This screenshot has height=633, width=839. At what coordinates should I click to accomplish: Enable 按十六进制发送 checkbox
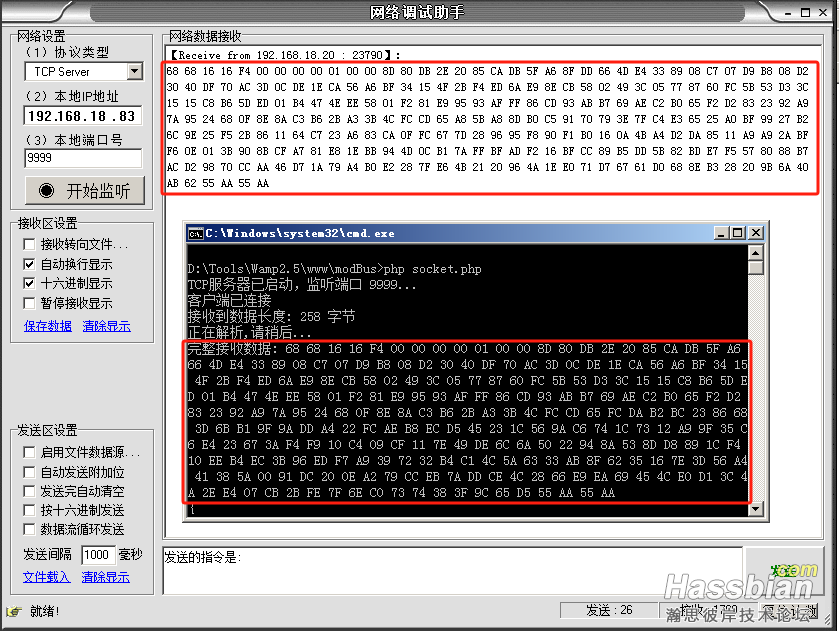click(30, 510)
